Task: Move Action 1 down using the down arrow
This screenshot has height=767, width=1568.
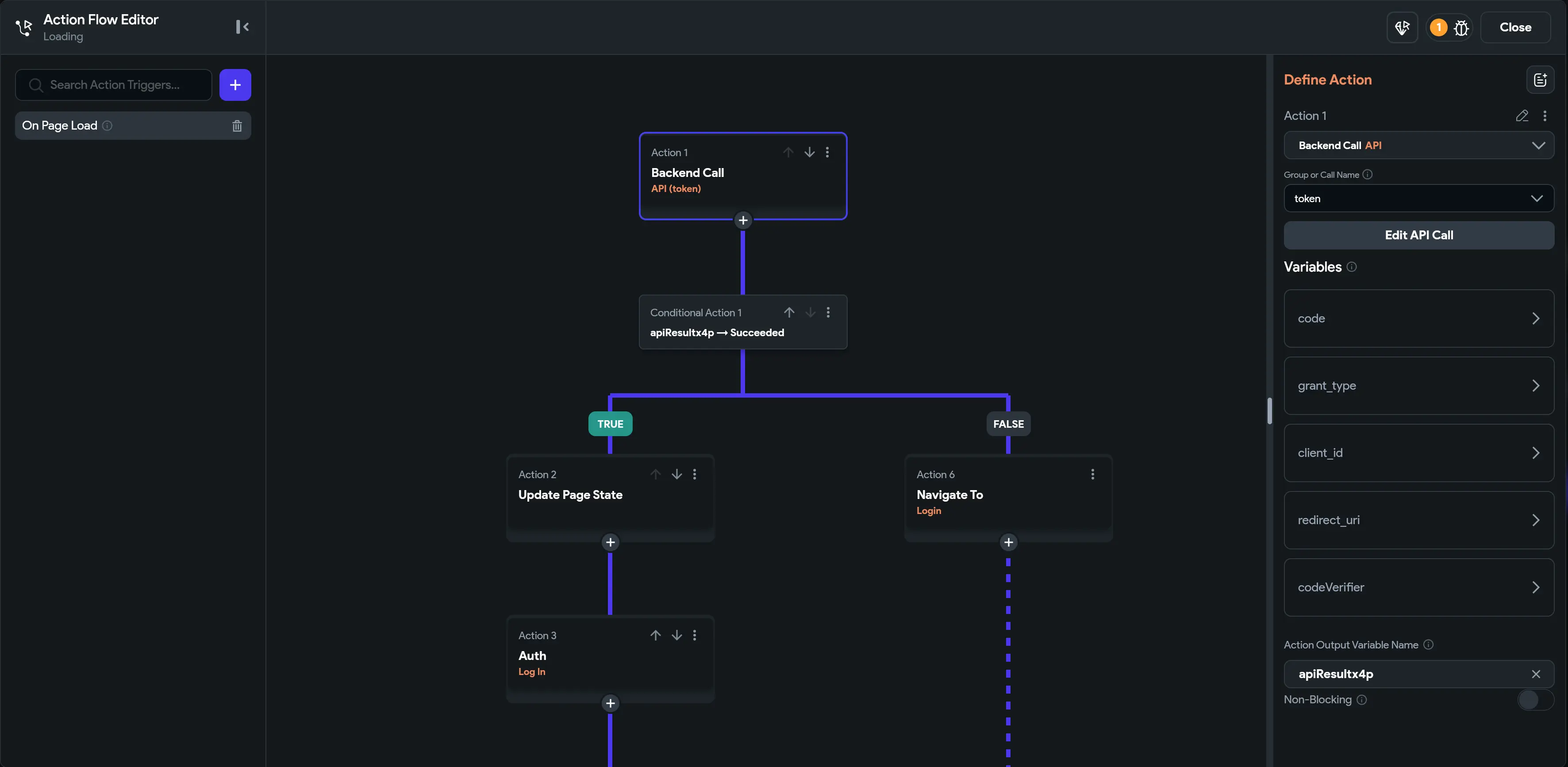Action: tap(809, 152)
